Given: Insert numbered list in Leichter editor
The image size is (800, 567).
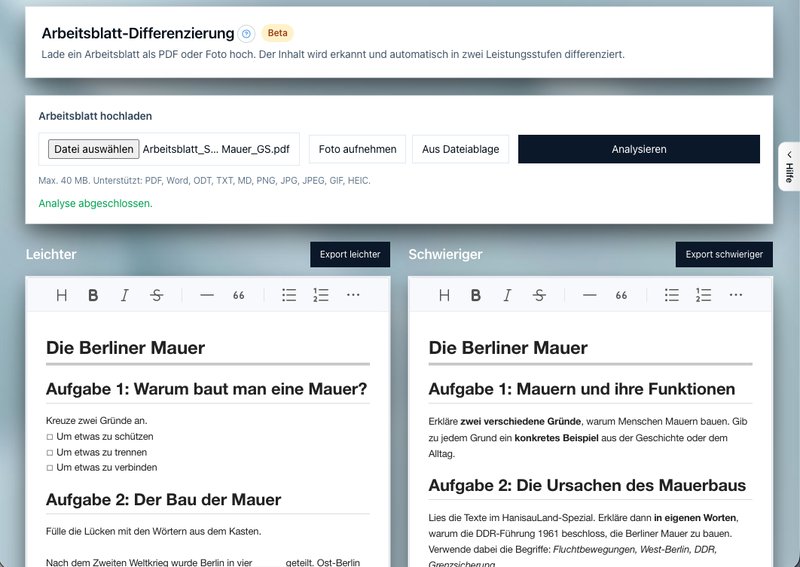Looking at the screenshot, I should point(320,295).
